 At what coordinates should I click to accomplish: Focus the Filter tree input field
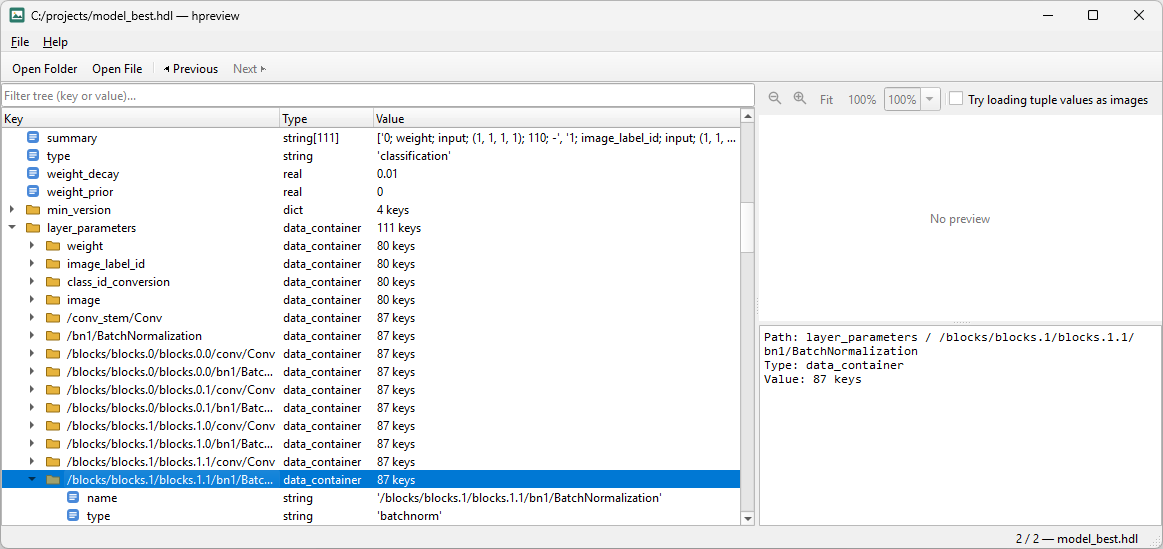tap(378, 96)
